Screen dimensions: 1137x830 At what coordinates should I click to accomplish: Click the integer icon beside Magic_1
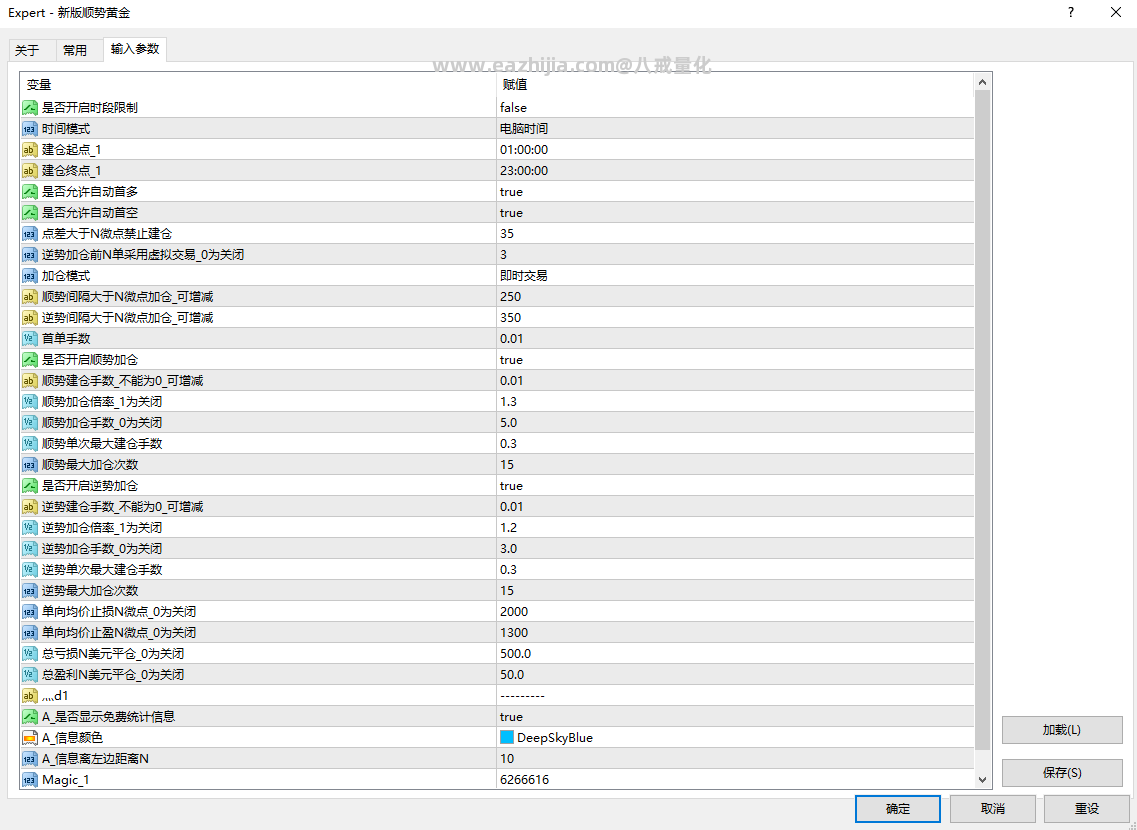point(30,781)
